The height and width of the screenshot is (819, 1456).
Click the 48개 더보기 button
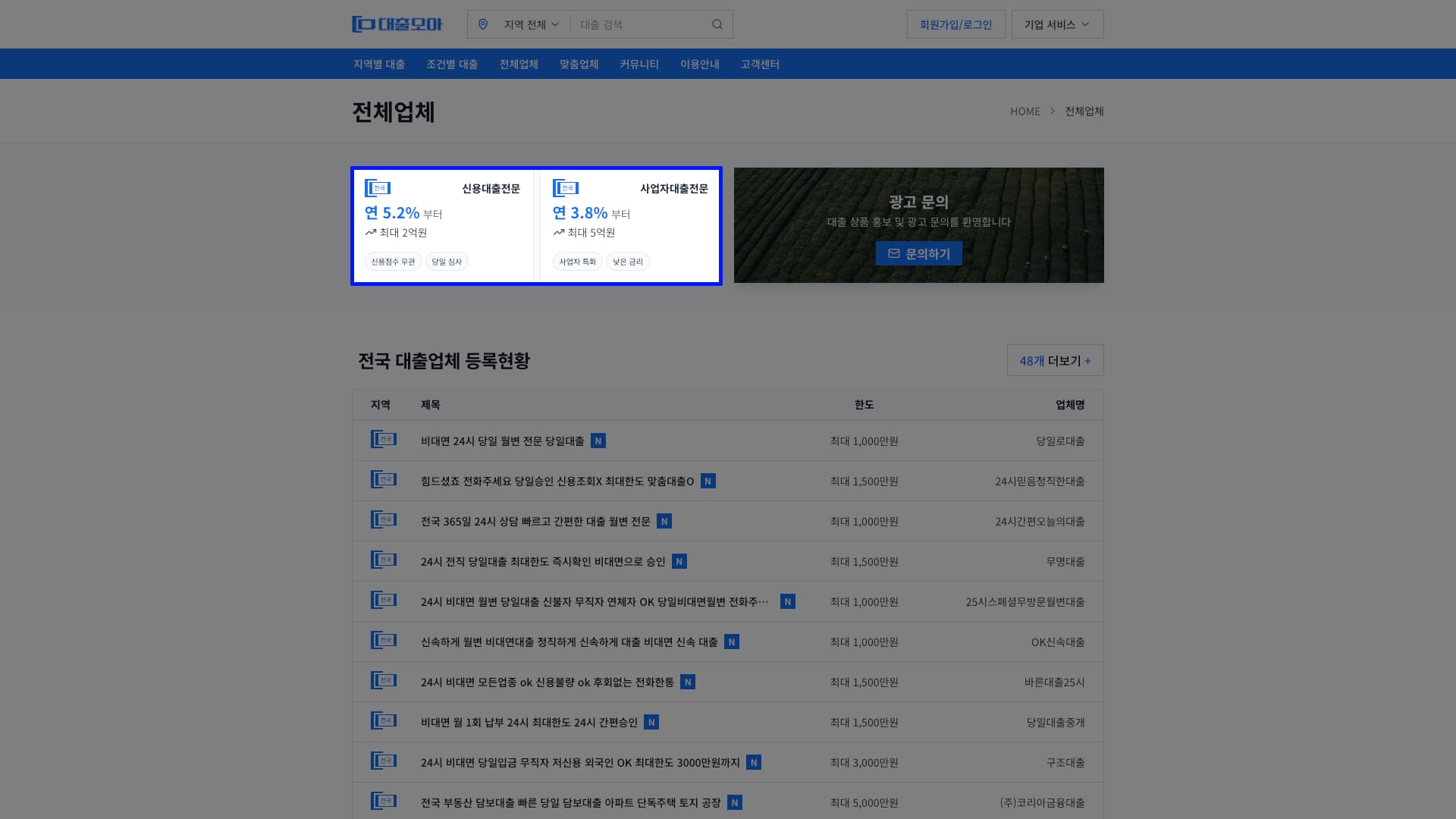[1055, 360]
